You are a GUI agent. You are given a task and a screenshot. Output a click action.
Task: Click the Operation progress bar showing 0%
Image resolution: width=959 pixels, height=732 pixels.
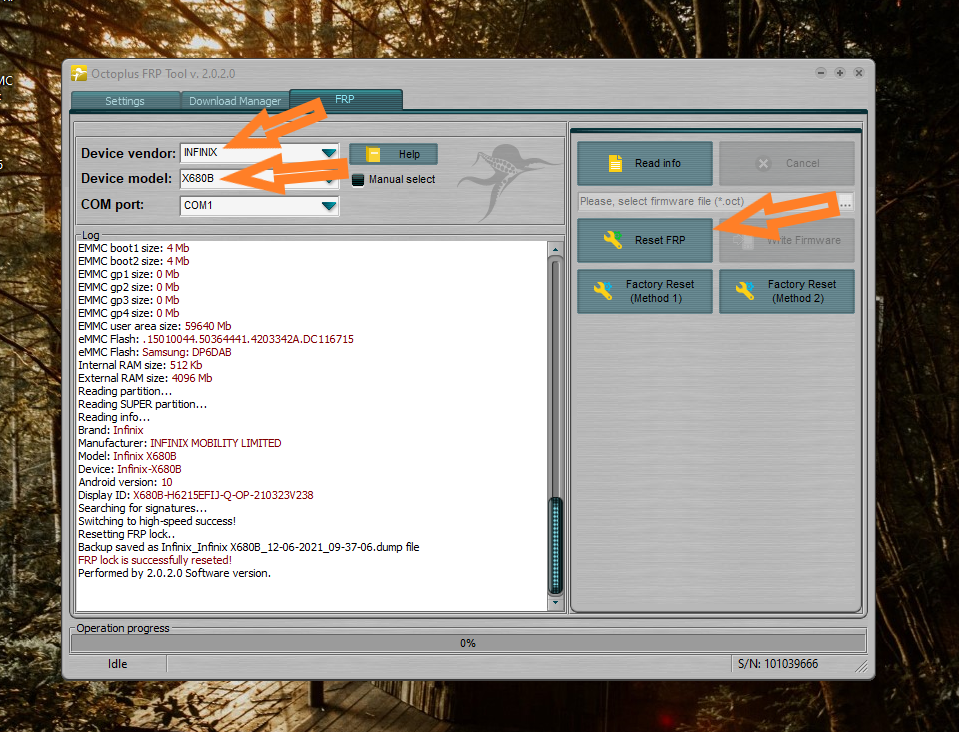(x=468, y=643)
